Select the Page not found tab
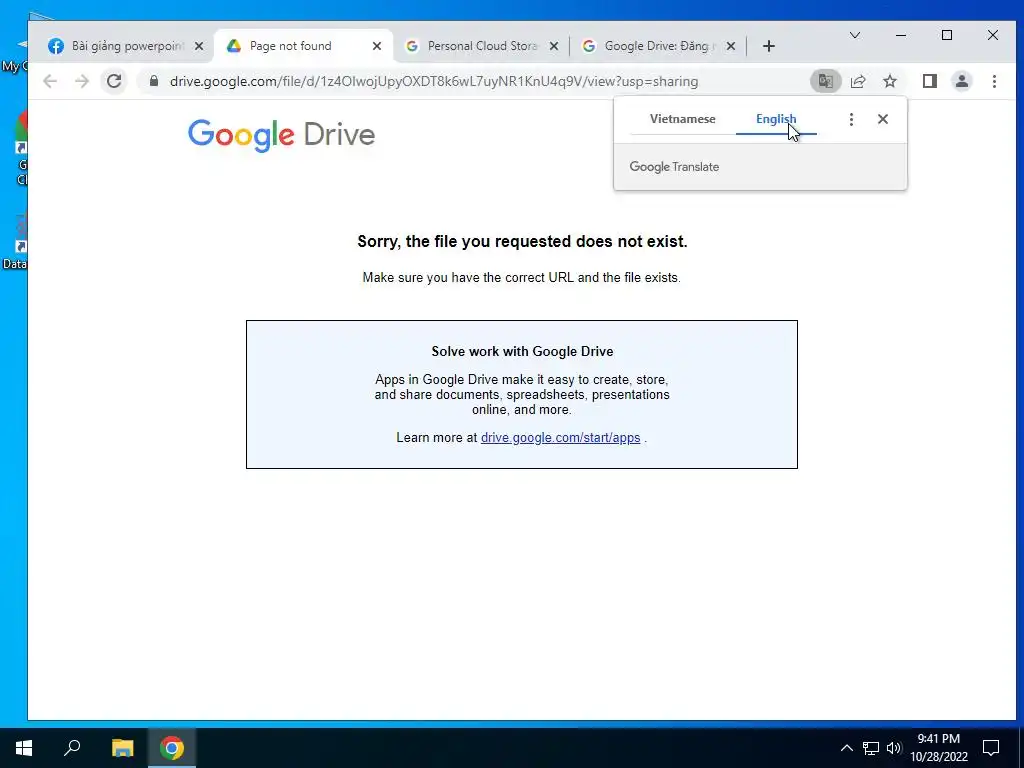The height and width of the screenshot is (768, 1024). [304, 46]
